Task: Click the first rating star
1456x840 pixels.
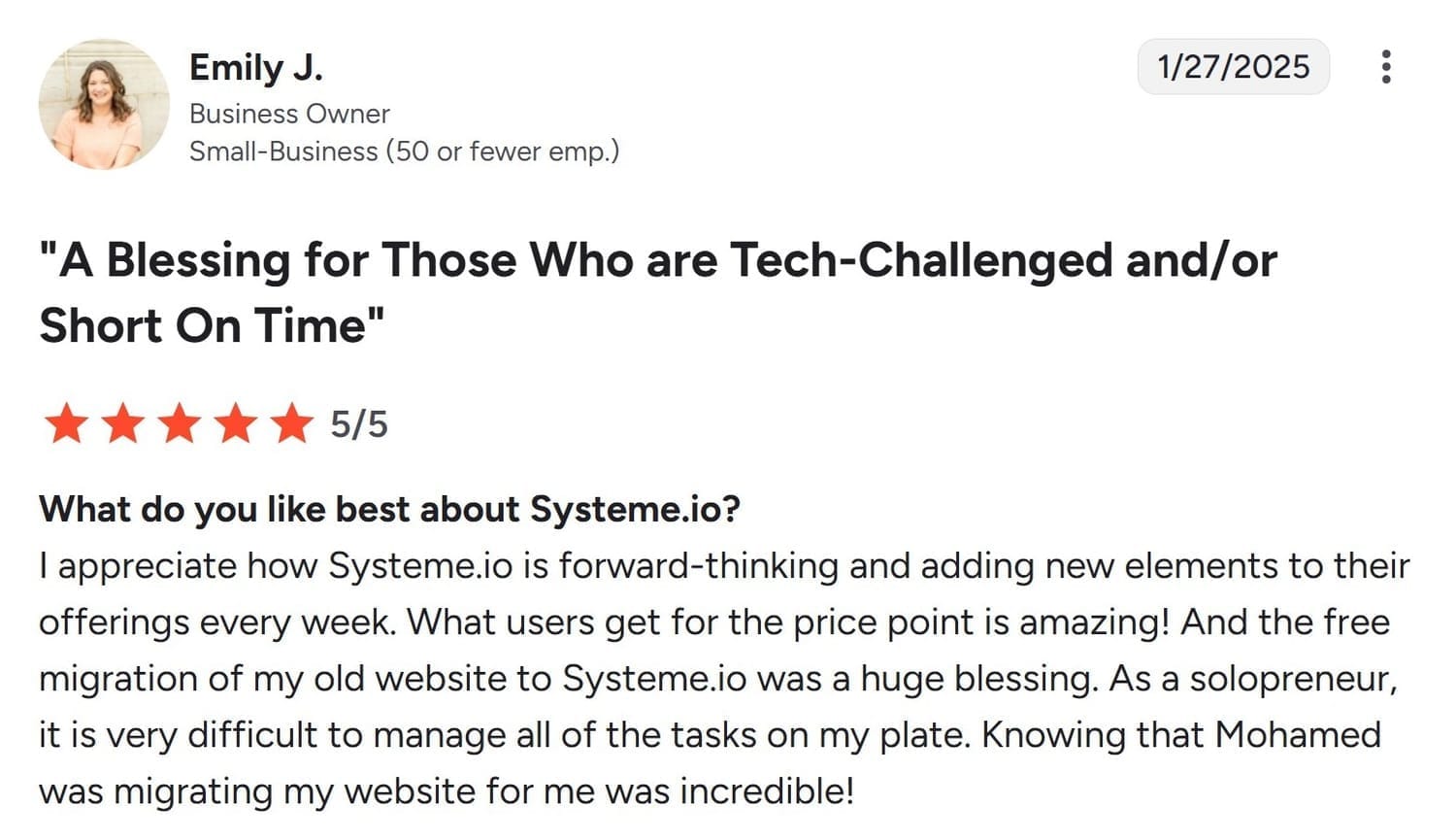Action: pyautogui.click(x=67, y=425)
